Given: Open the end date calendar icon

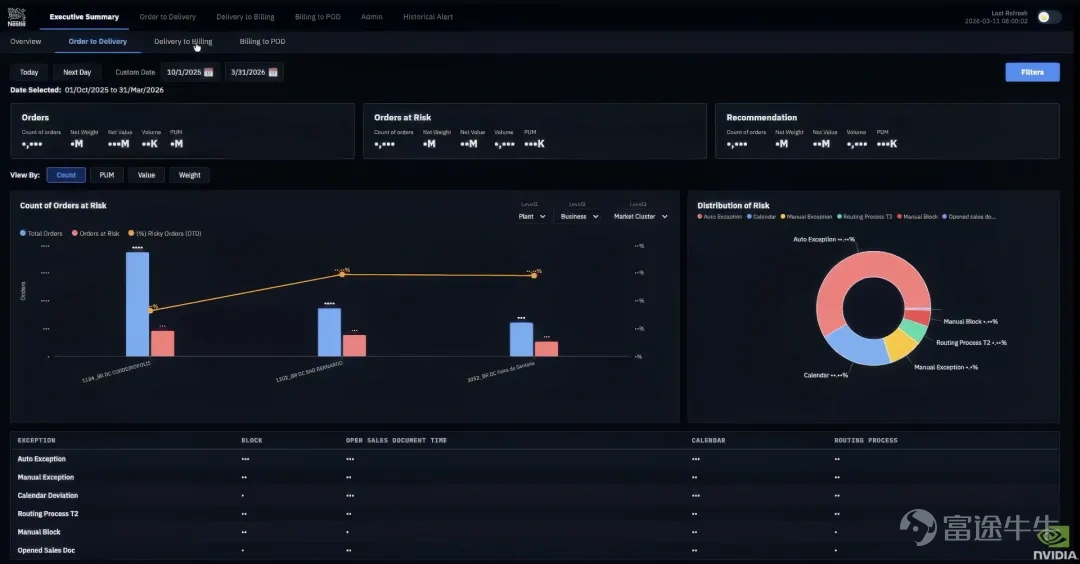Looking at the screenshot, I should 273,72.
